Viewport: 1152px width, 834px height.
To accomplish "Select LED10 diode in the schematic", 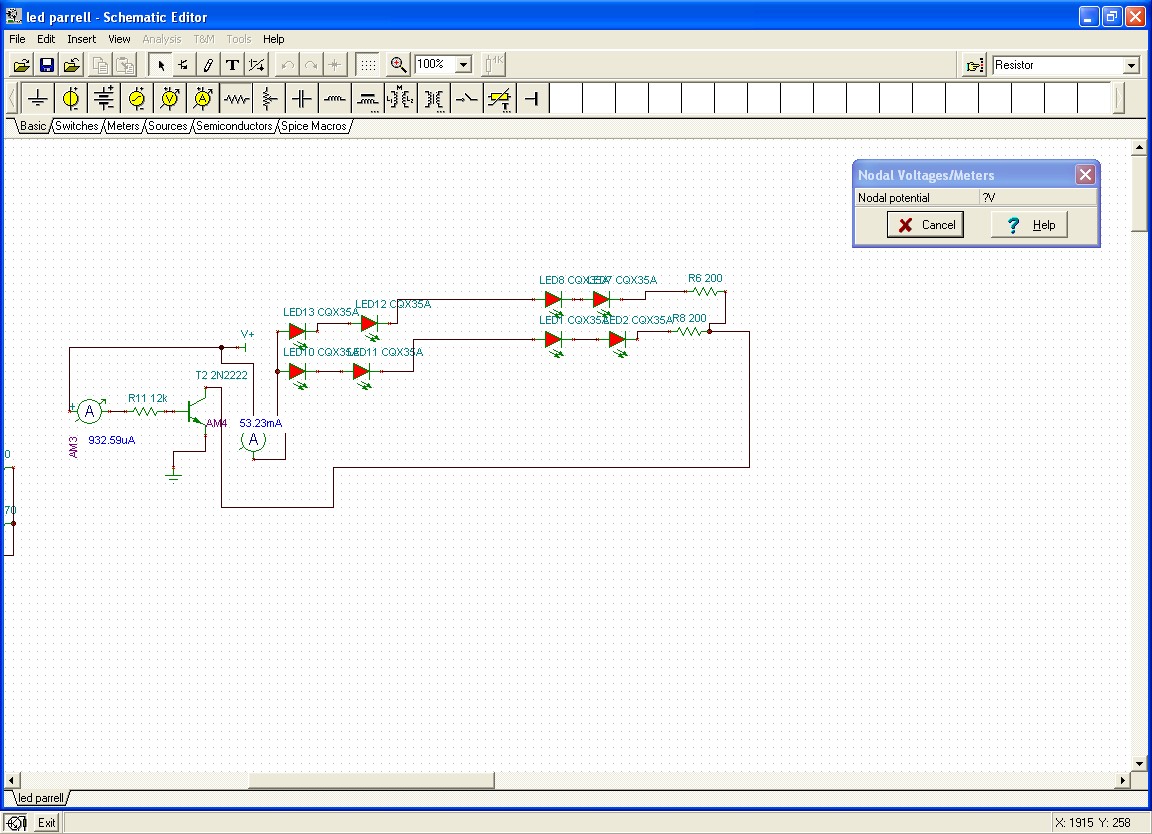I will 298,372.
